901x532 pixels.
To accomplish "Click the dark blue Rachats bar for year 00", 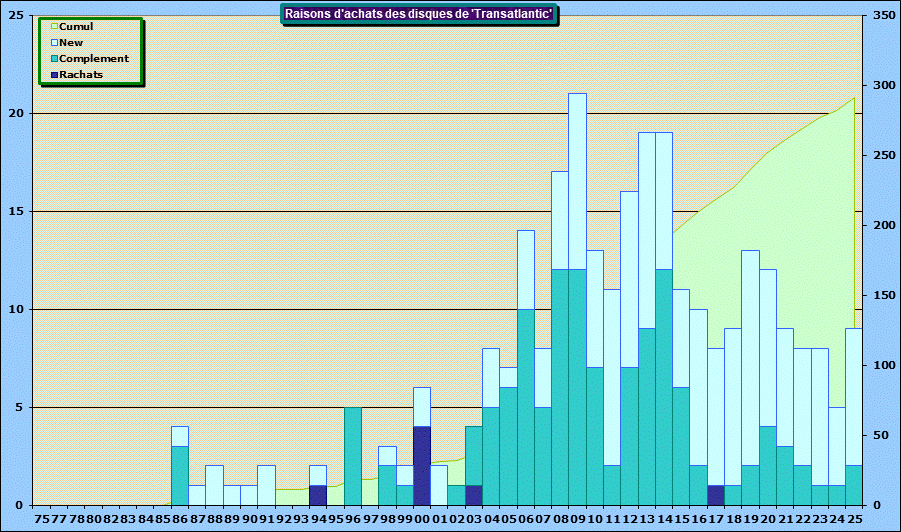I will tap(422, 465).
